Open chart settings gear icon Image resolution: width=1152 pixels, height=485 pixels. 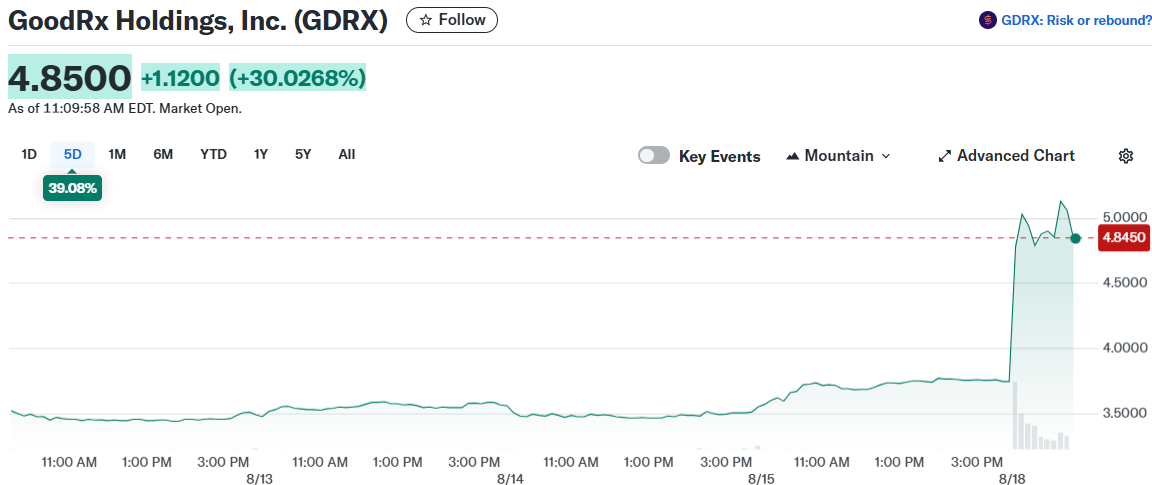tap(1126, 156)
